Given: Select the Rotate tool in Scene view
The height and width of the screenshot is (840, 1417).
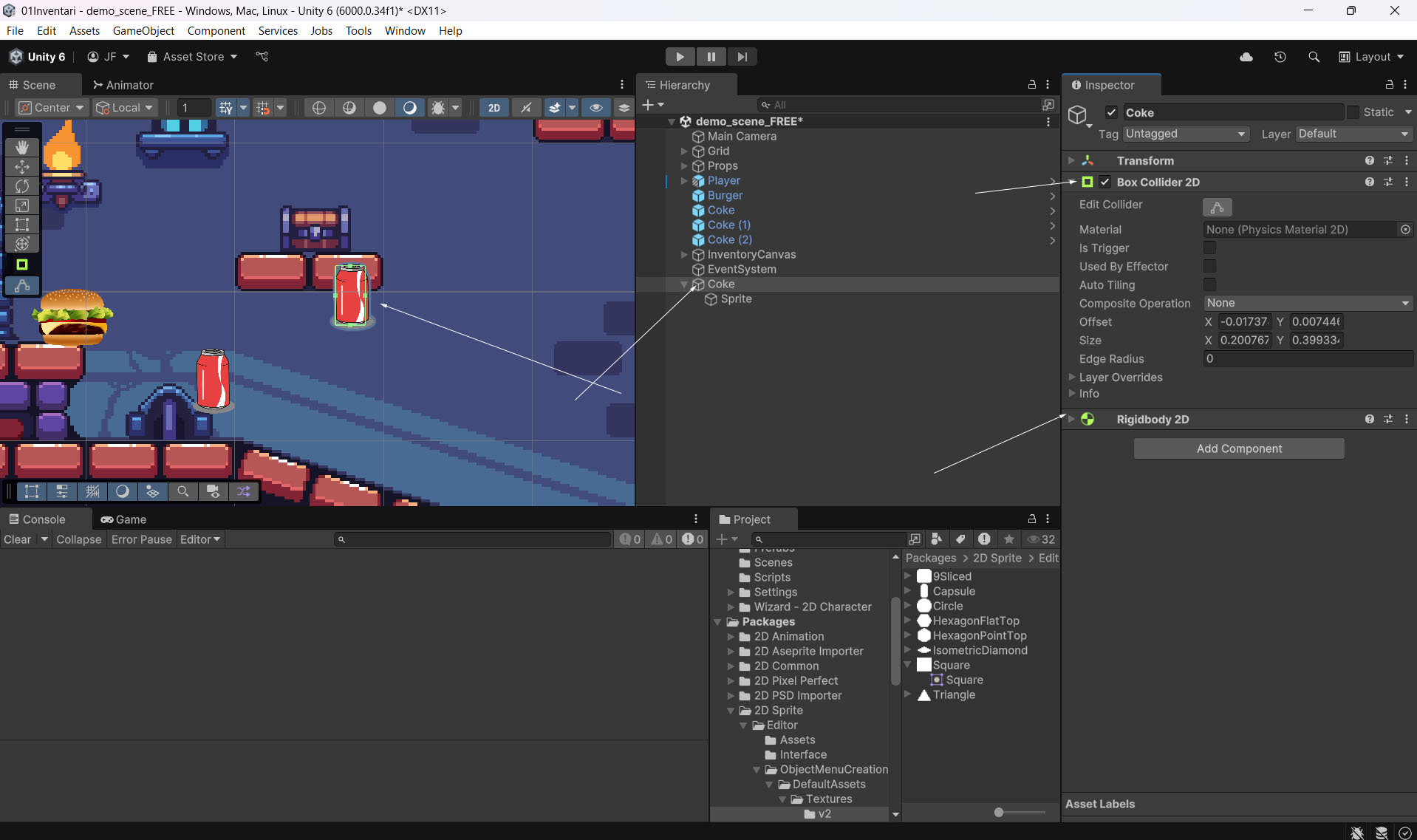Looking at the screenshot, I should click(22, 186).
